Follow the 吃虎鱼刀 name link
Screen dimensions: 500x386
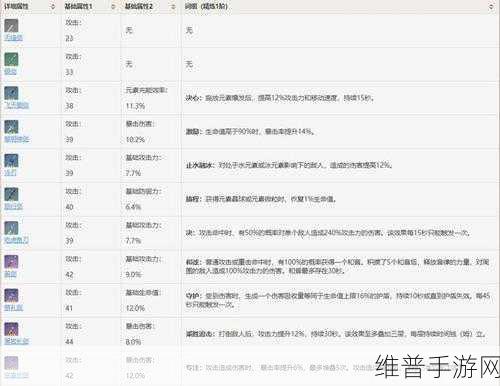17,240
